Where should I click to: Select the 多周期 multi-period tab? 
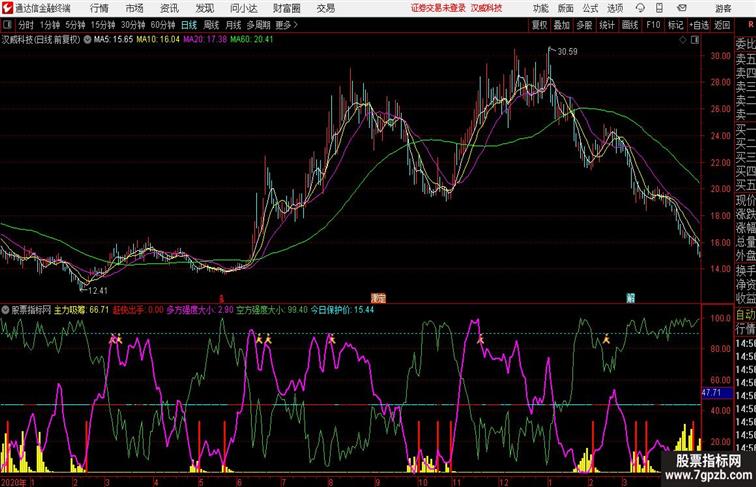(x=258, y=25)
